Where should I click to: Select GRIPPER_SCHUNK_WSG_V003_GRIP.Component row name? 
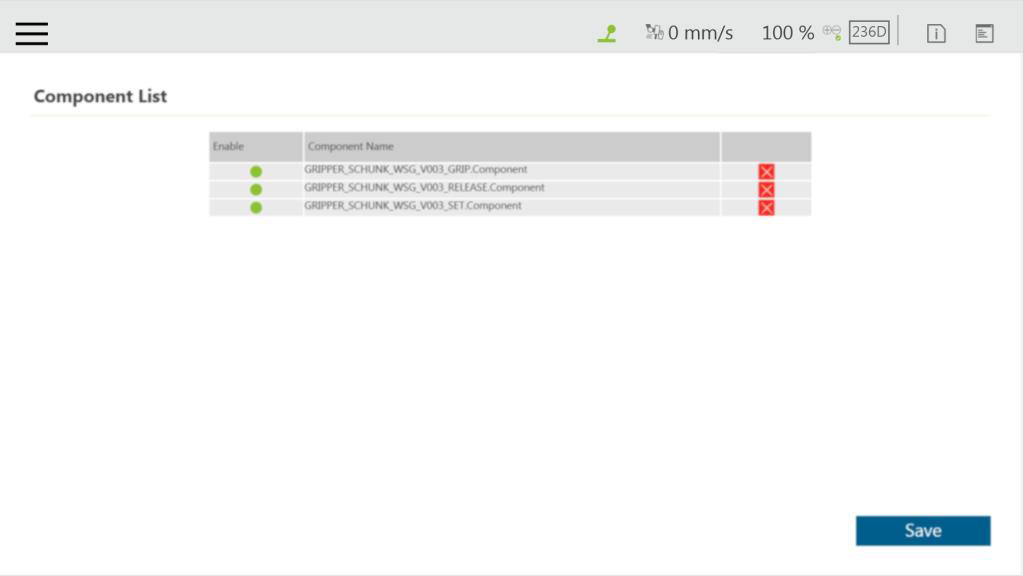click(x=416, y=170)
